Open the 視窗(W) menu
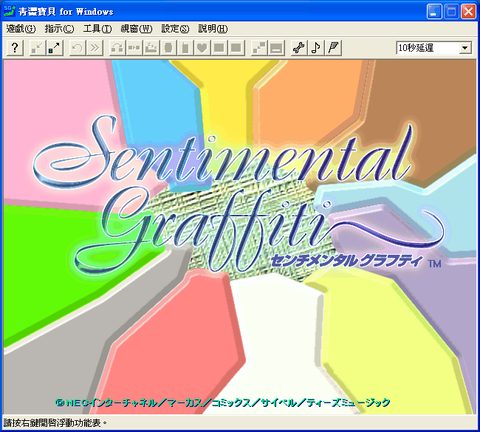This screenshot has width=480, height=432. (136, 29)
